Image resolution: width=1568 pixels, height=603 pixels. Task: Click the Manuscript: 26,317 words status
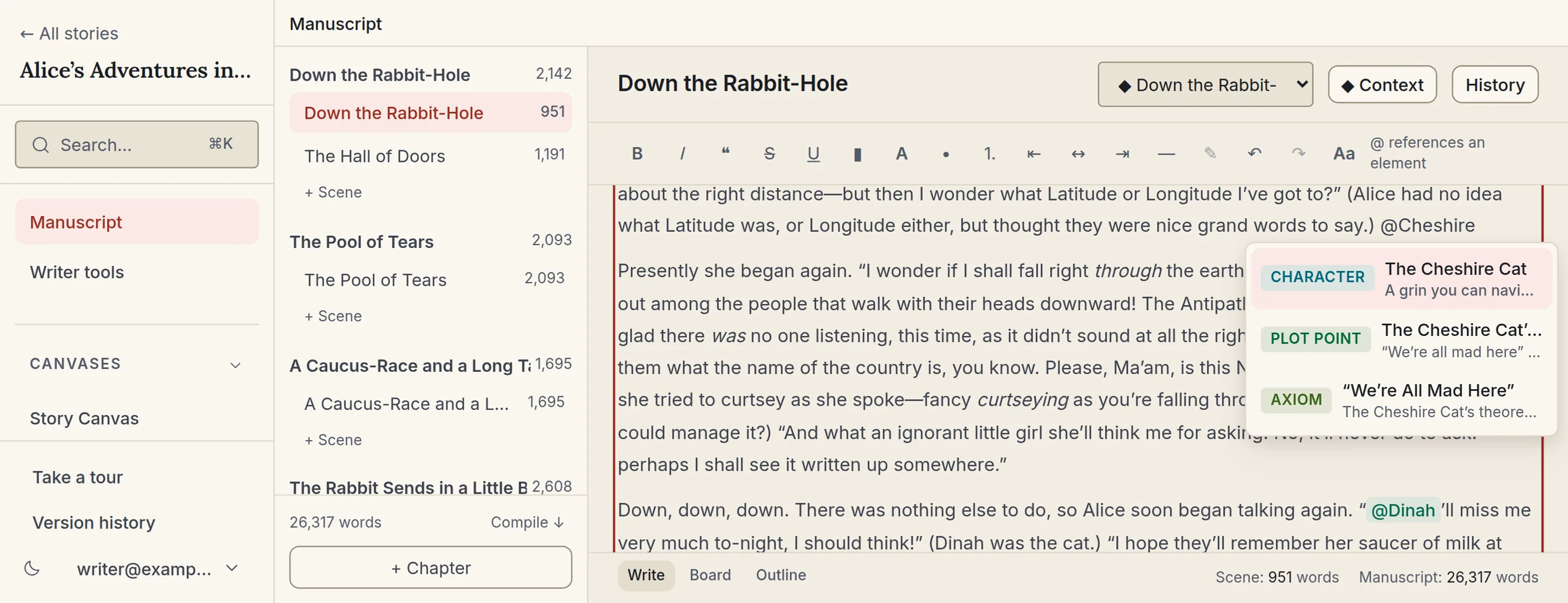click(x=1448, y=577)
